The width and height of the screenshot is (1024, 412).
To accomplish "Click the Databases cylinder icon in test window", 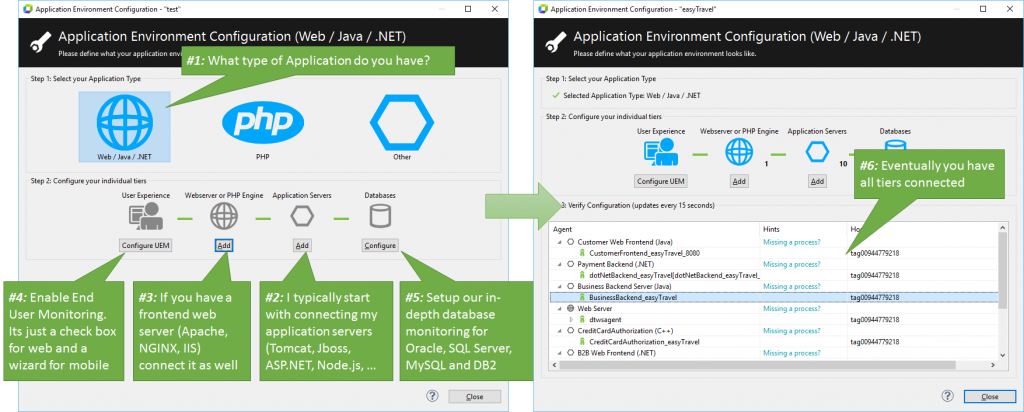I will click(x=380, y=217).
